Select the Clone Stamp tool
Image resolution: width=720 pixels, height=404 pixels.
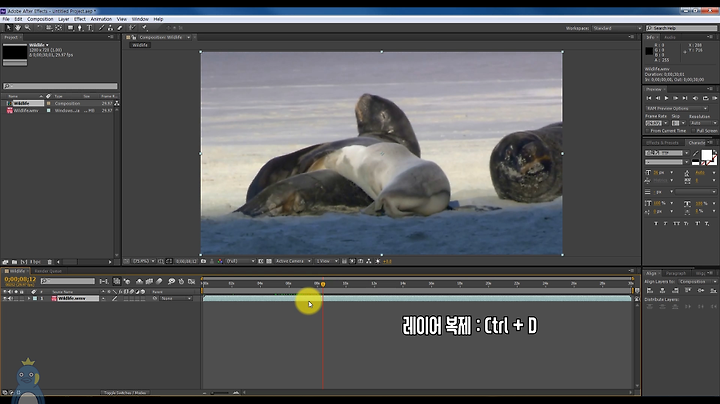[110, 28]
